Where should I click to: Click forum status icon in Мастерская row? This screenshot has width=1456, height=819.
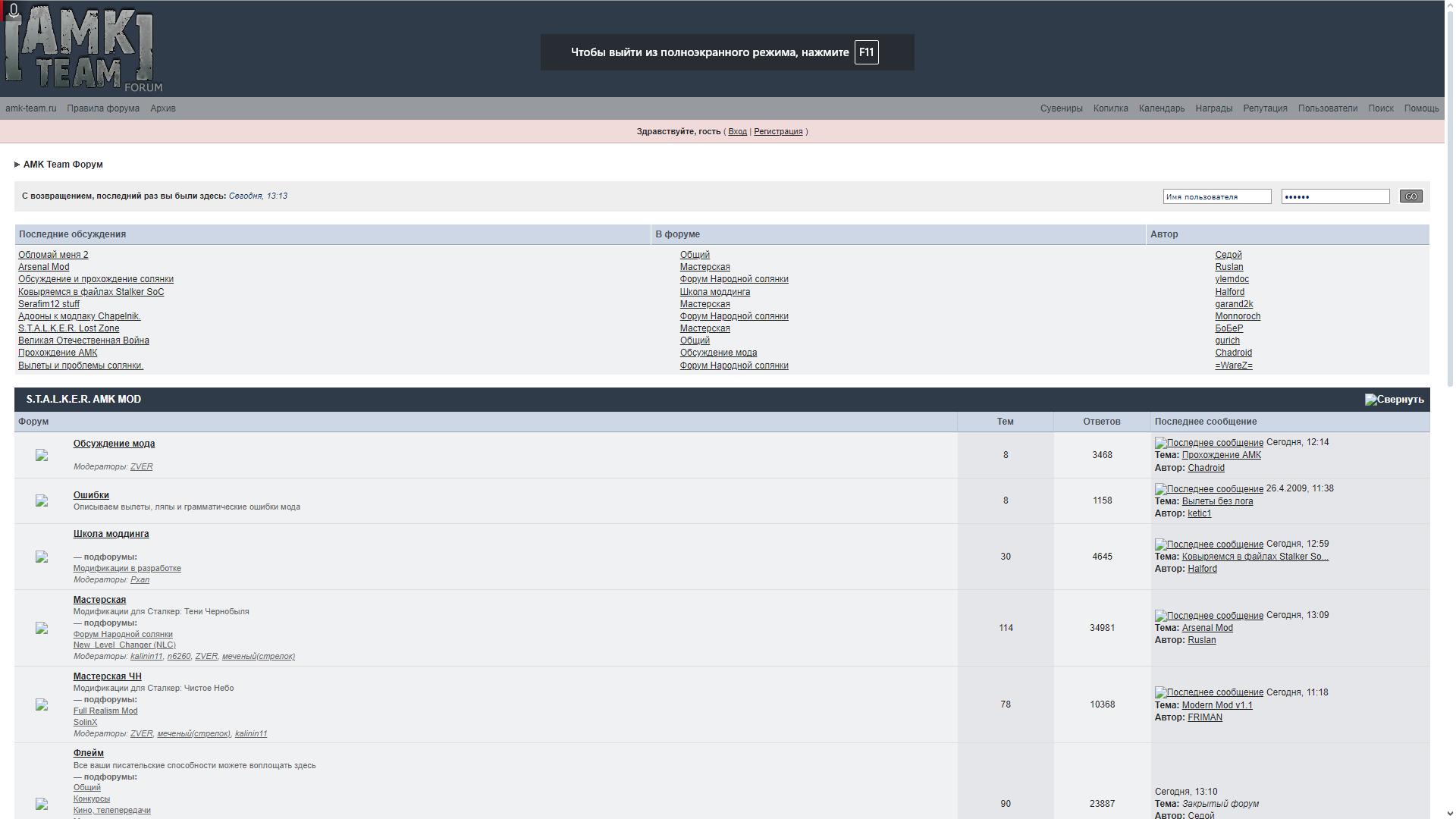[42, 628]
